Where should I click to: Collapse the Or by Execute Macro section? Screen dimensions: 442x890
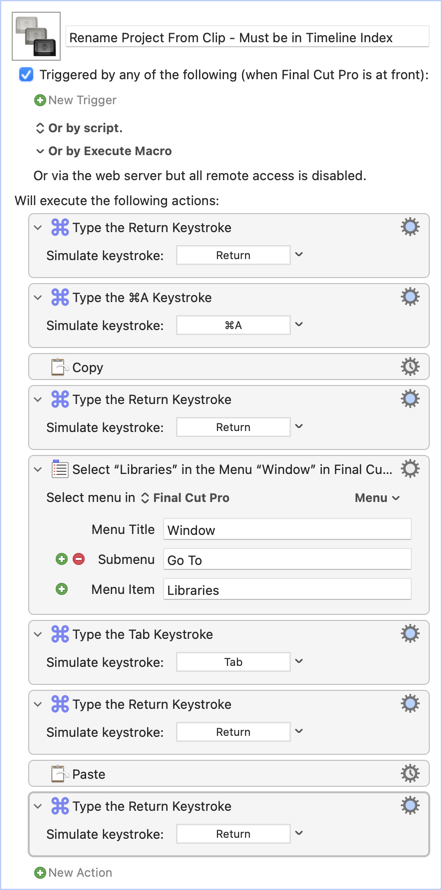40,152
